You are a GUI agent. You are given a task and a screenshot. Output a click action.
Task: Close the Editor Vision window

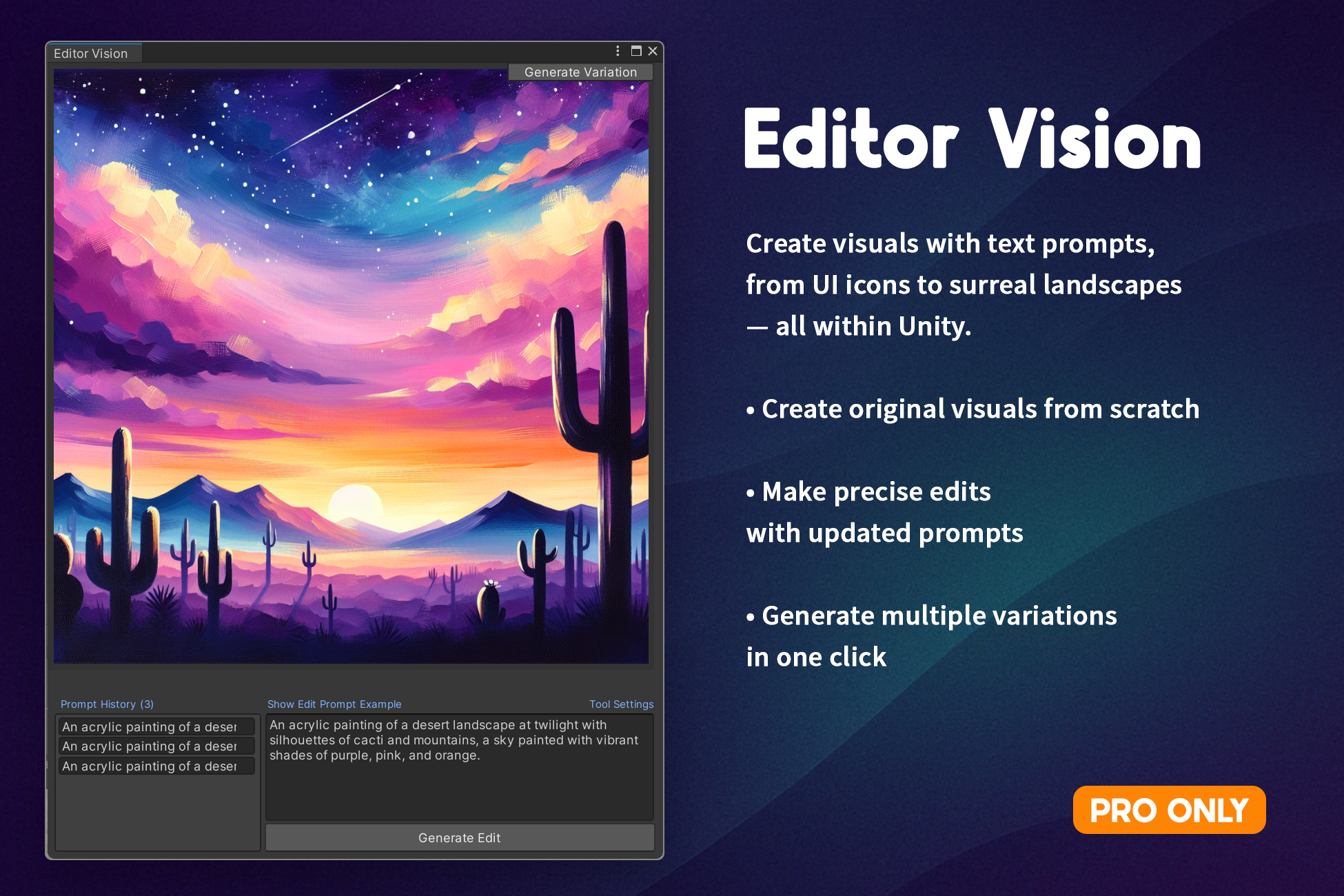tap(653, 51)
